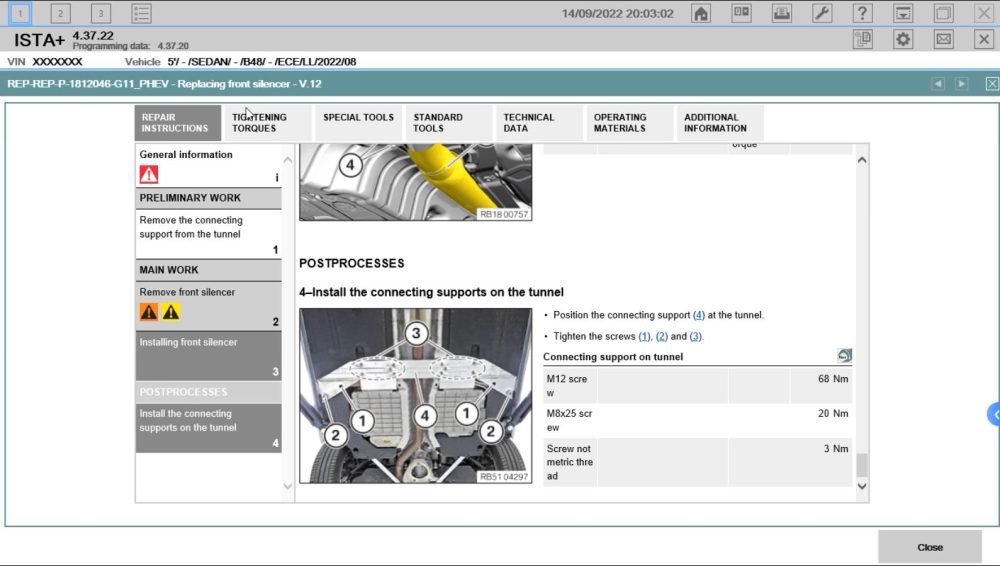
Task: Click the 20 Nm torque value
Action: [833, 413]
